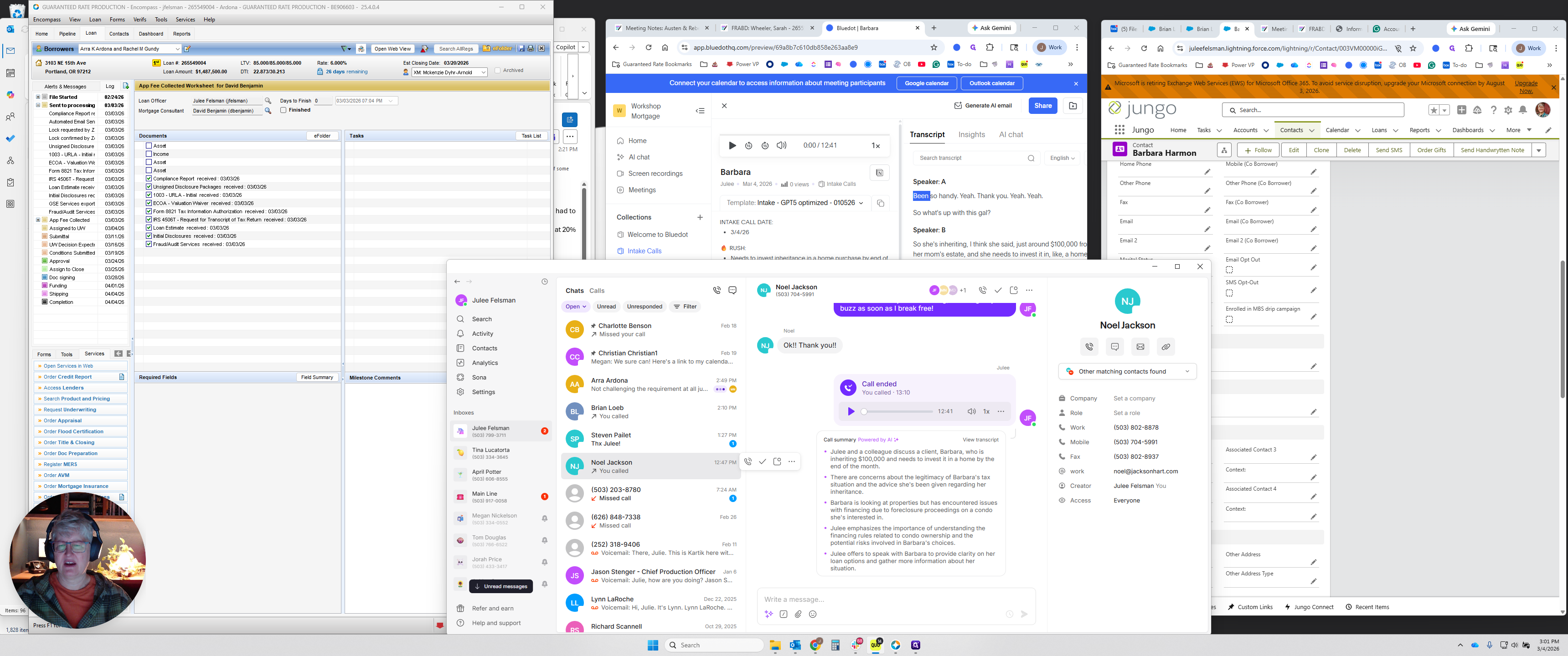Play the Bluedot recording for Barbara
Image resolution: width=1568 pixels, height=656 pixels.
point(732,145)
